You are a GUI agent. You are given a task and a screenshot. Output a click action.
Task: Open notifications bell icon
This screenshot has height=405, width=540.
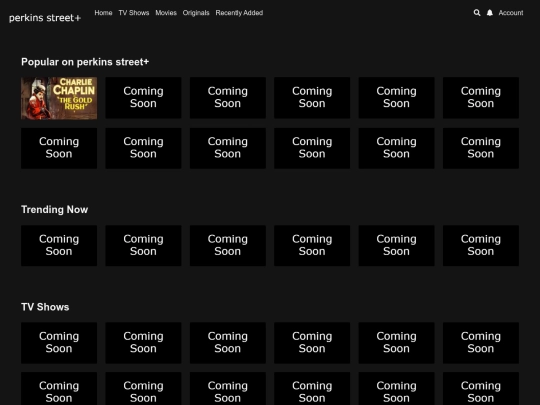[490, 13]
